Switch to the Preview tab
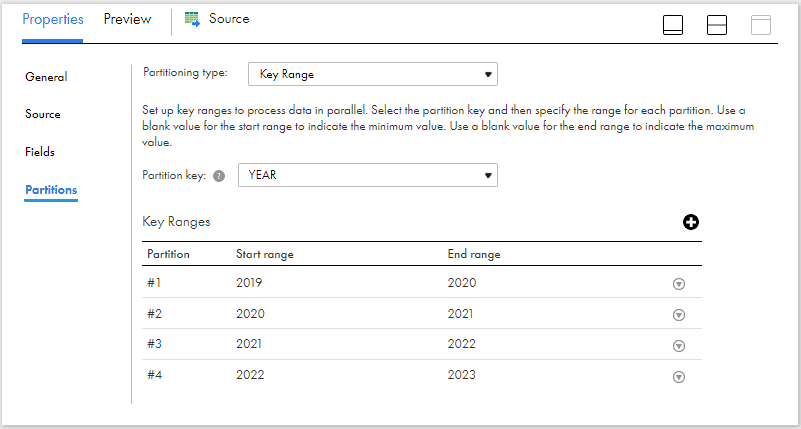This screenshot has width=801, height=429. (x=128, y=19)
